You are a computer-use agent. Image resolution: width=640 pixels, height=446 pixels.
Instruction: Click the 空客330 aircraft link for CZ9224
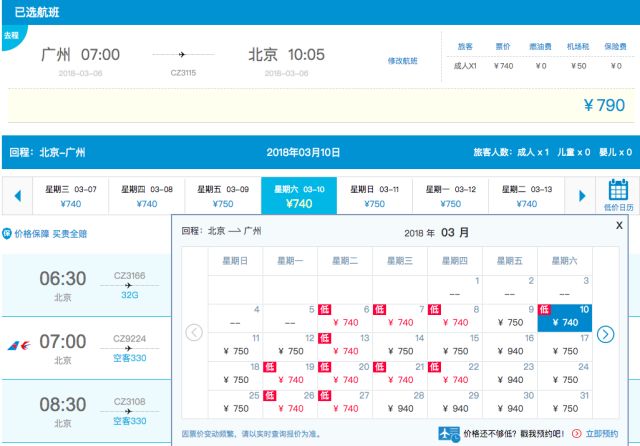[x=130, y=358]
